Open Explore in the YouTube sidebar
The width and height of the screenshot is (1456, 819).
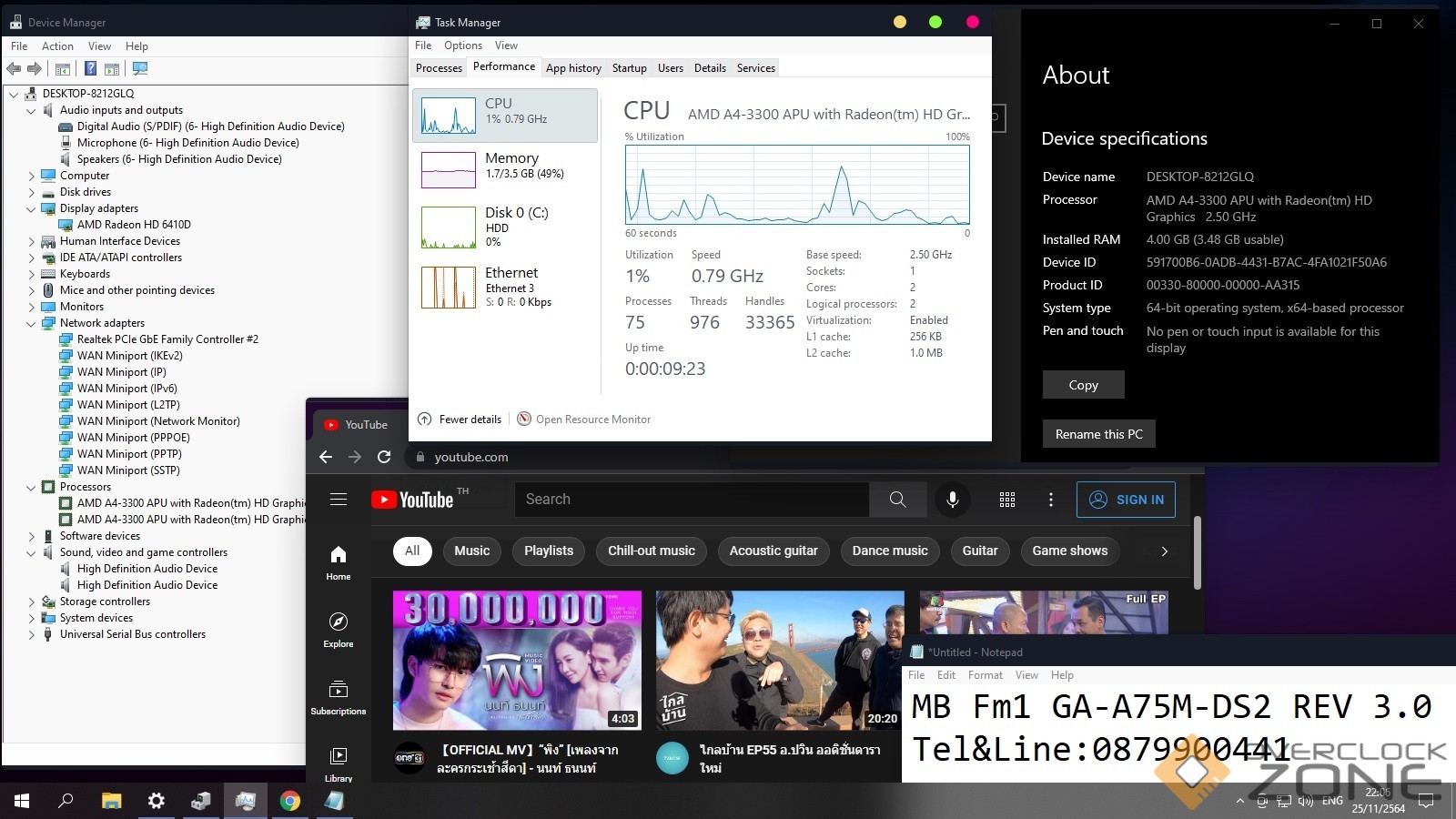[x=339, y=630]
